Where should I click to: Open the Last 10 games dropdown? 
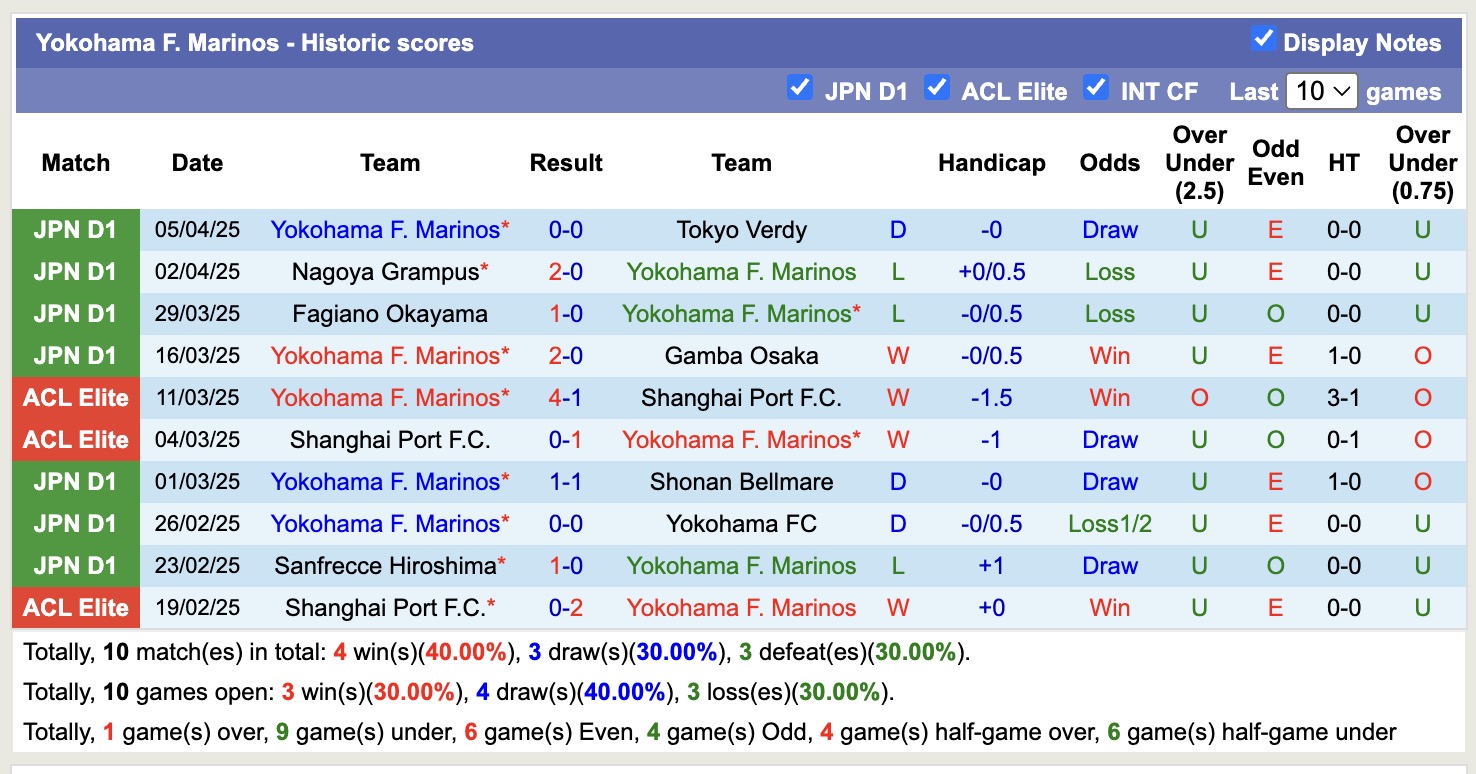[x=1322, y=91]
